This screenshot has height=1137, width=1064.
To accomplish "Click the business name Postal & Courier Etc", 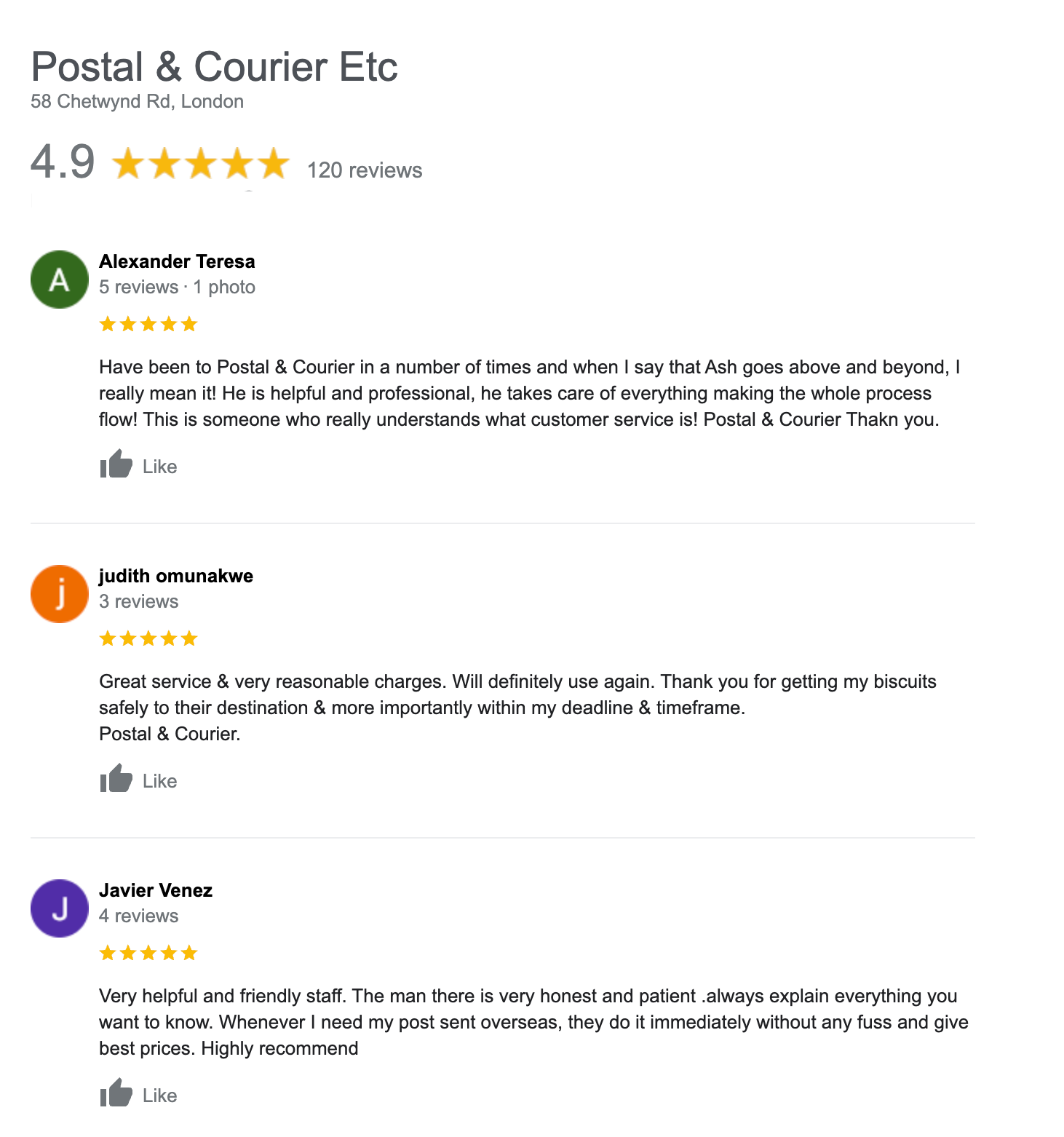I will (x=214, y=66).
